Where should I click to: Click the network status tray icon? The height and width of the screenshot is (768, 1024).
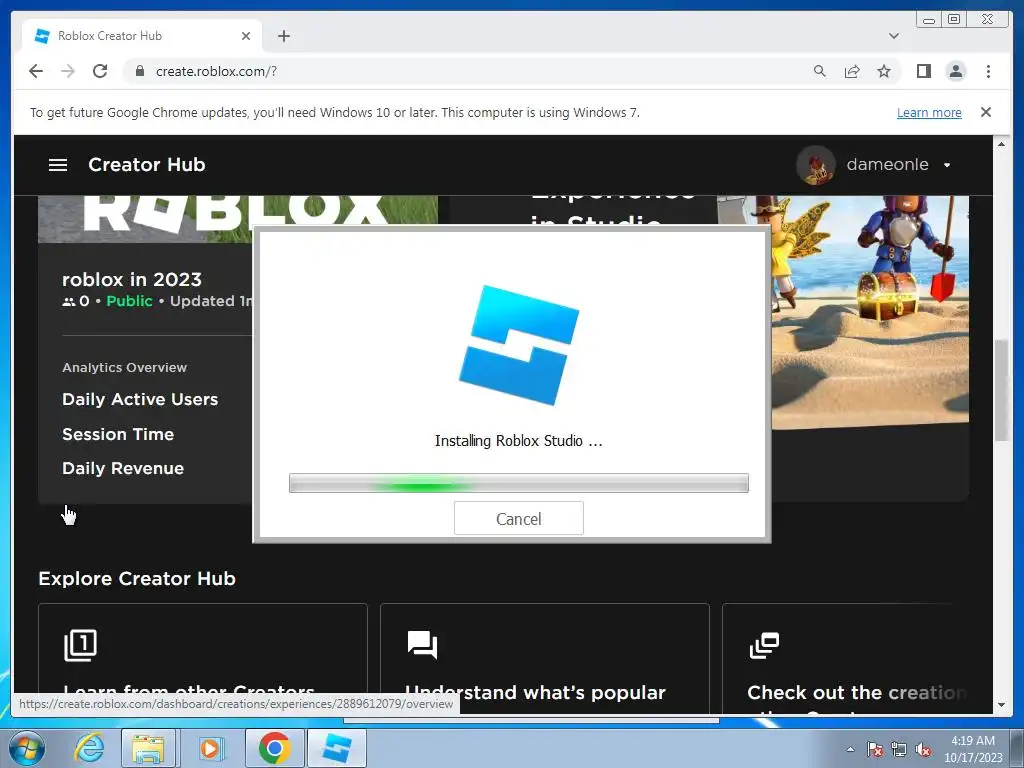click(899, 749)
